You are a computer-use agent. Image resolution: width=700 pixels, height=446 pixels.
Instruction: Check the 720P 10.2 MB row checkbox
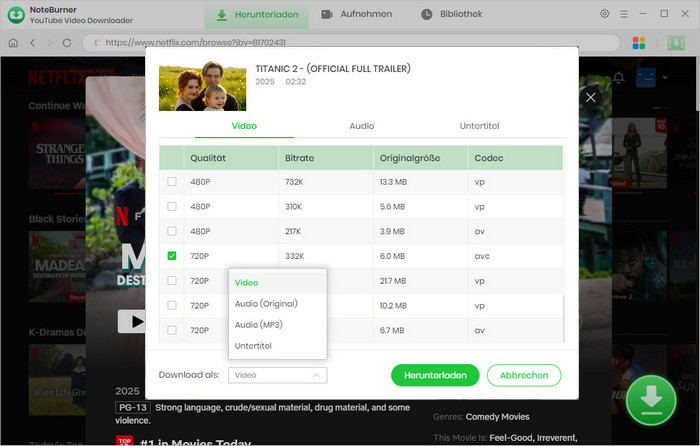[171, 305]
